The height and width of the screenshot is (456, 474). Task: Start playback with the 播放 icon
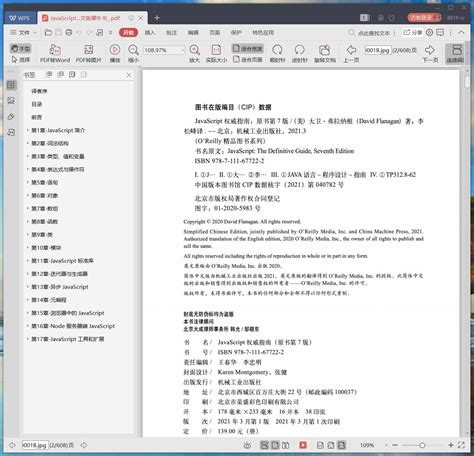pyautogui.click(x=115, y=53)
